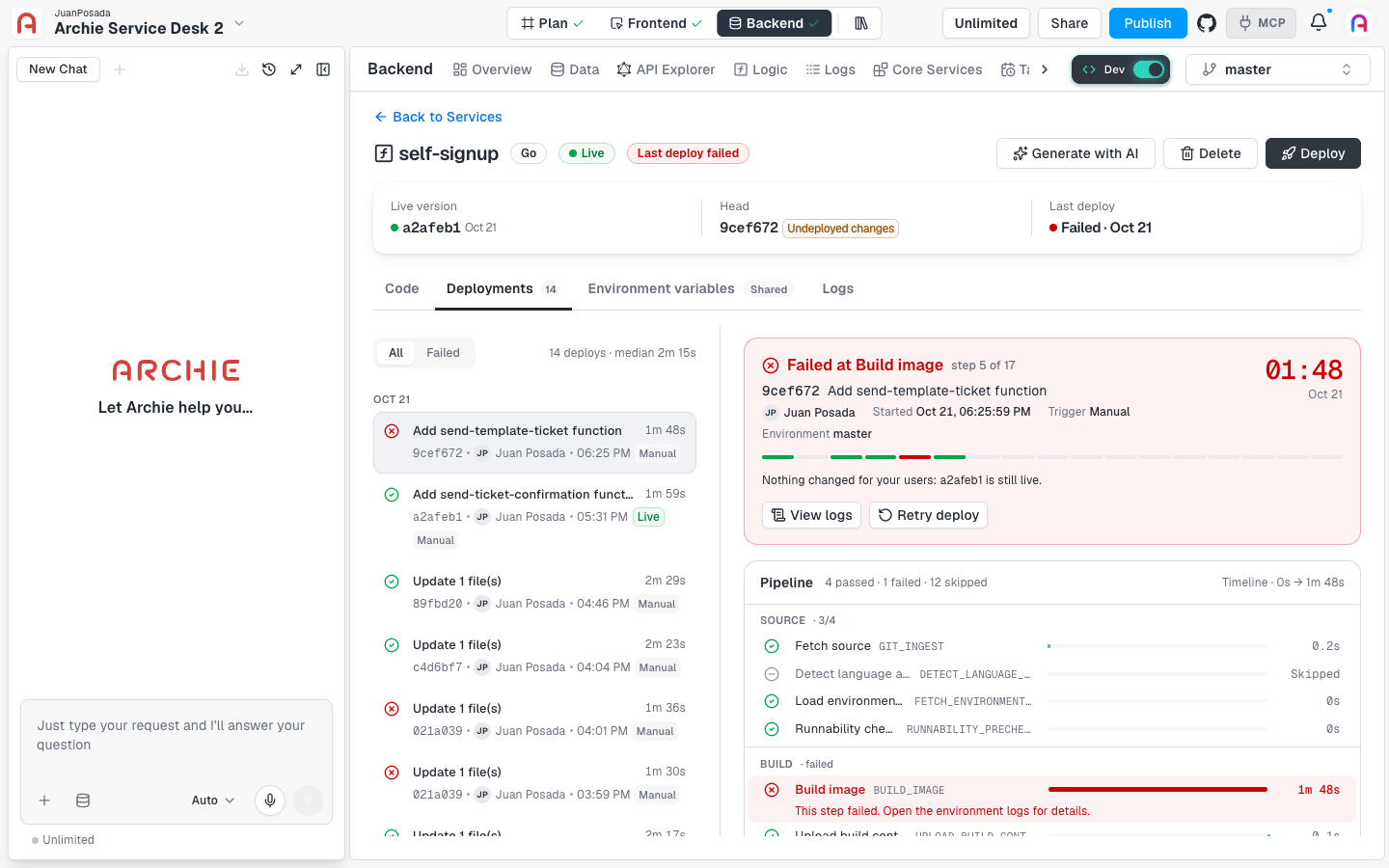This screenshot has width=1389, height=868.
Task: Open the GitHub icon in header
Action: (x=1207, y=23)
